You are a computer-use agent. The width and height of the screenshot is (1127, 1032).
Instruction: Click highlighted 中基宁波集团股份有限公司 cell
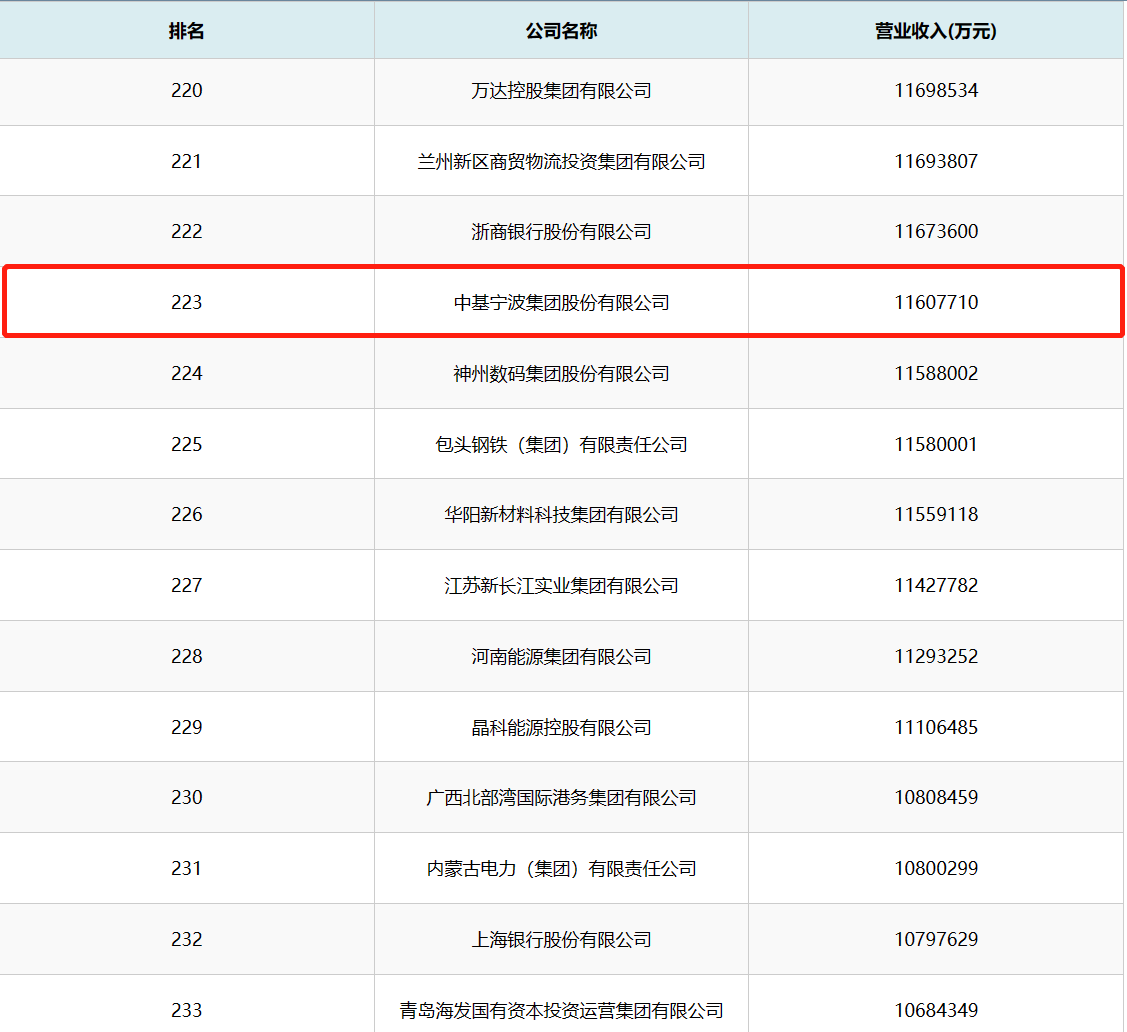[x=561, y=302]
